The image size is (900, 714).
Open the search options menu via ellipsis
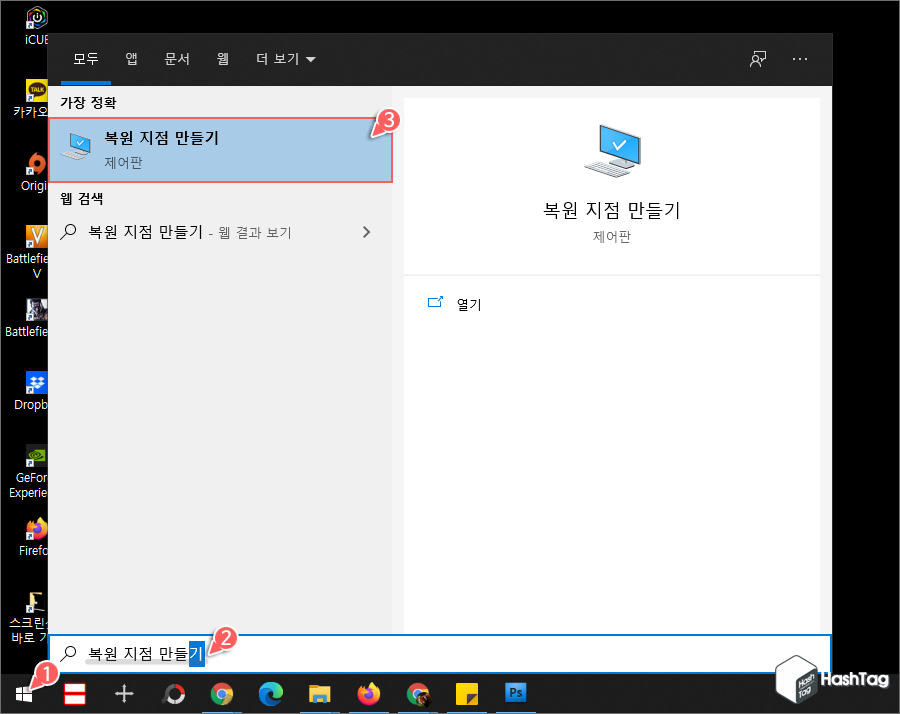(800, 59)
